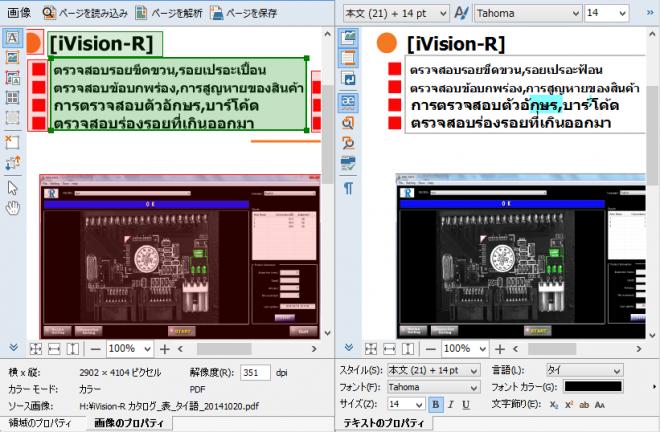Screen dimensions: 660x432
Task: Select the Recognition area tool
Action: [13, 117]
